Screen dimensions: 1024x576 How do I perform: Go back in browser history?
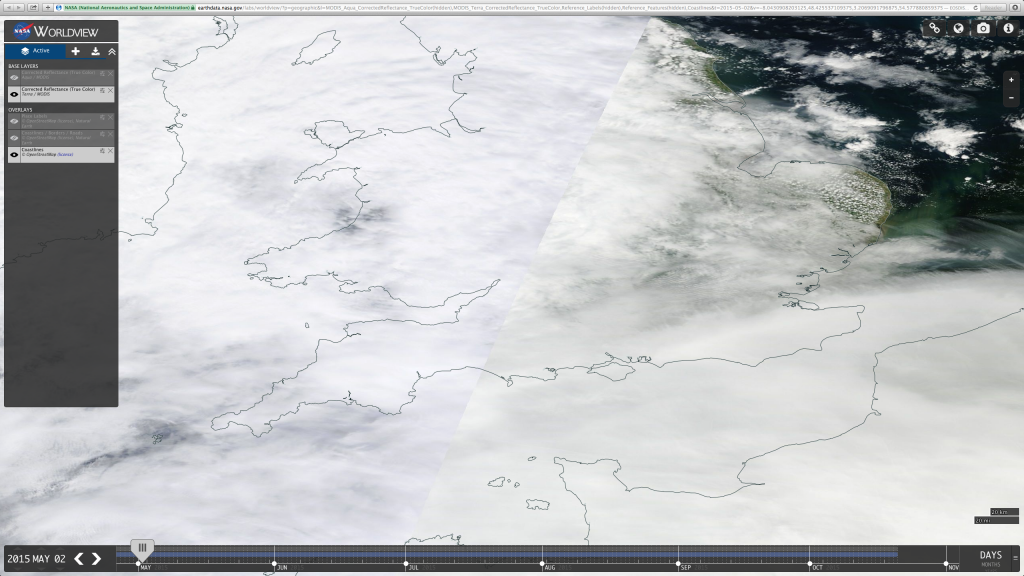point(8,7)
